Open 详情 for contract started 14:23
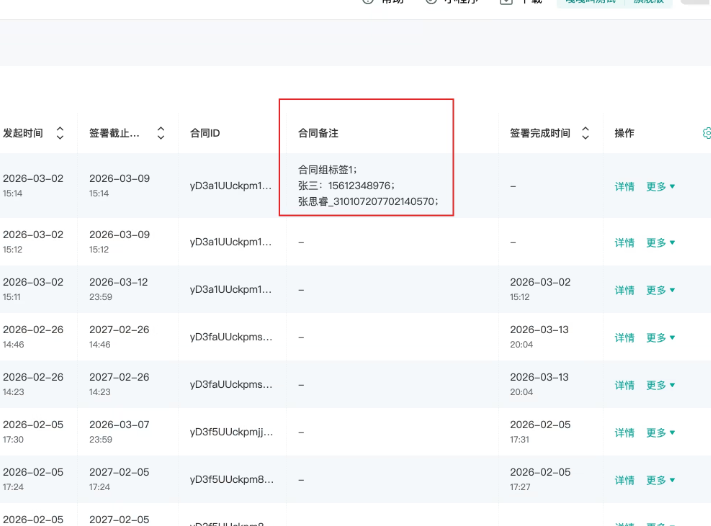Image resolution: width=711 pixels, height=526 pixels. coord(624,385)
